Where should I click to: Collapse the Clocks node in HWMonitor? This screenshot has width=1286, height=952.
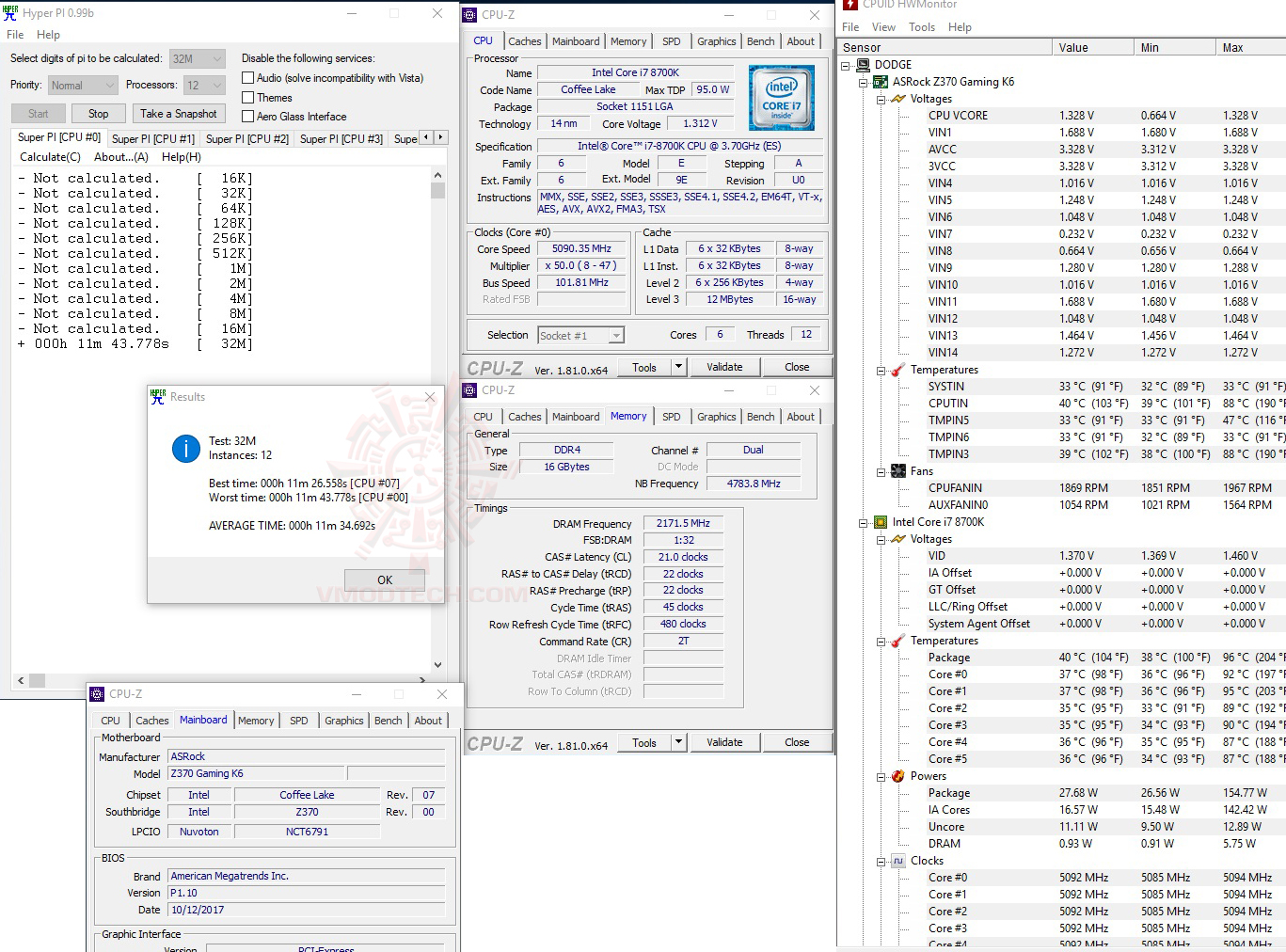(880, 862)
